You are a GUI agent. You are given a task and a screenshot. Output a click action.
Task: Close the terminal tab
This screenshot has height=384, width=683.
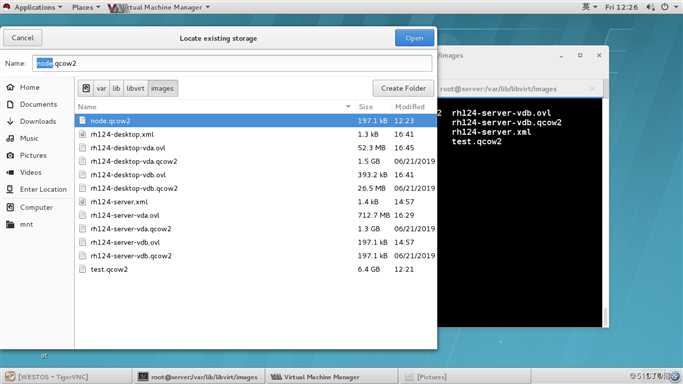click(x=592, y=89)
